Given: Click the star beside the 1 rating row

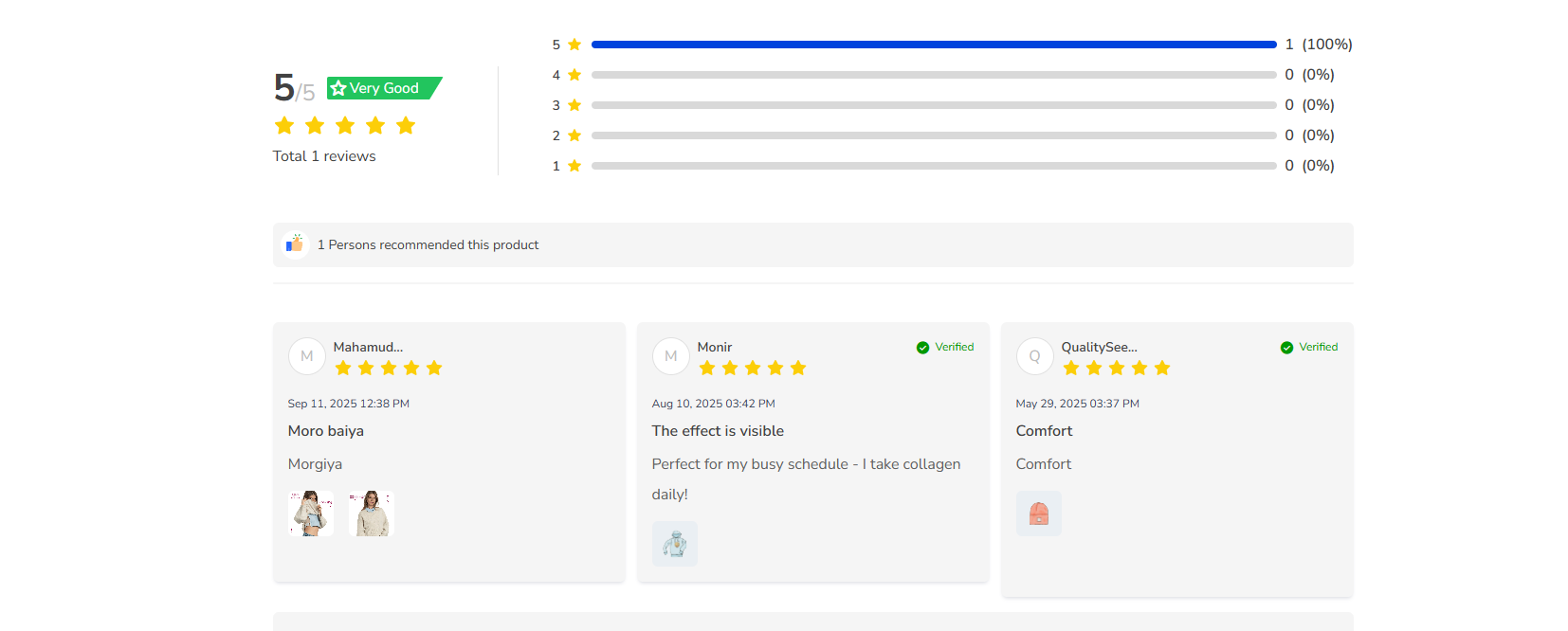Looking at the screenshot, I should coord(574,166).
